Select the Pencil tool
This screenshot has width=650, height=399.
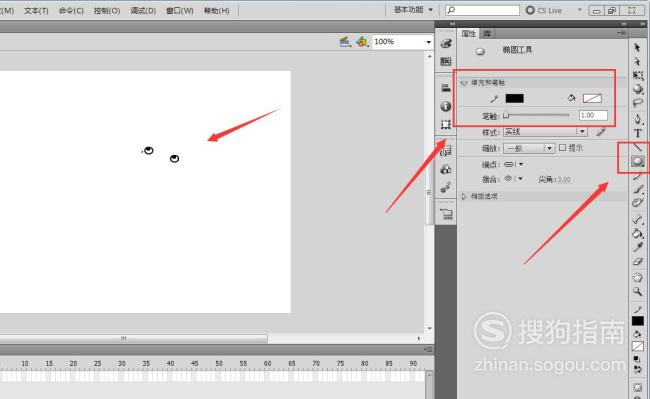pyautogui.click(x=638, y=176)
